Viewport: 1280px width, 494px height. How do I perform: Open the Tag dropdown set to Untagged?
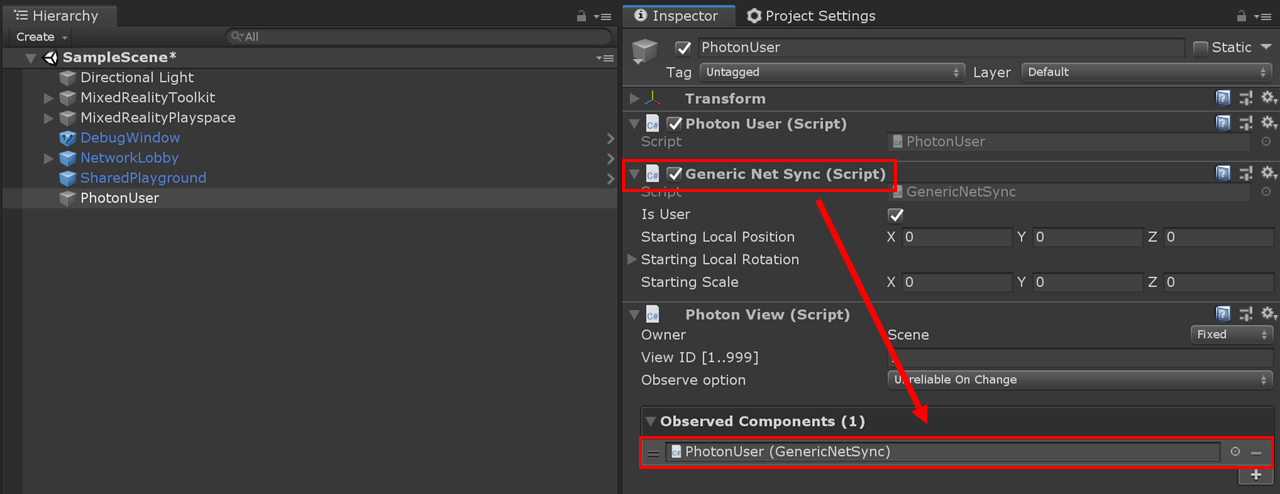click(x=832, y=72)
